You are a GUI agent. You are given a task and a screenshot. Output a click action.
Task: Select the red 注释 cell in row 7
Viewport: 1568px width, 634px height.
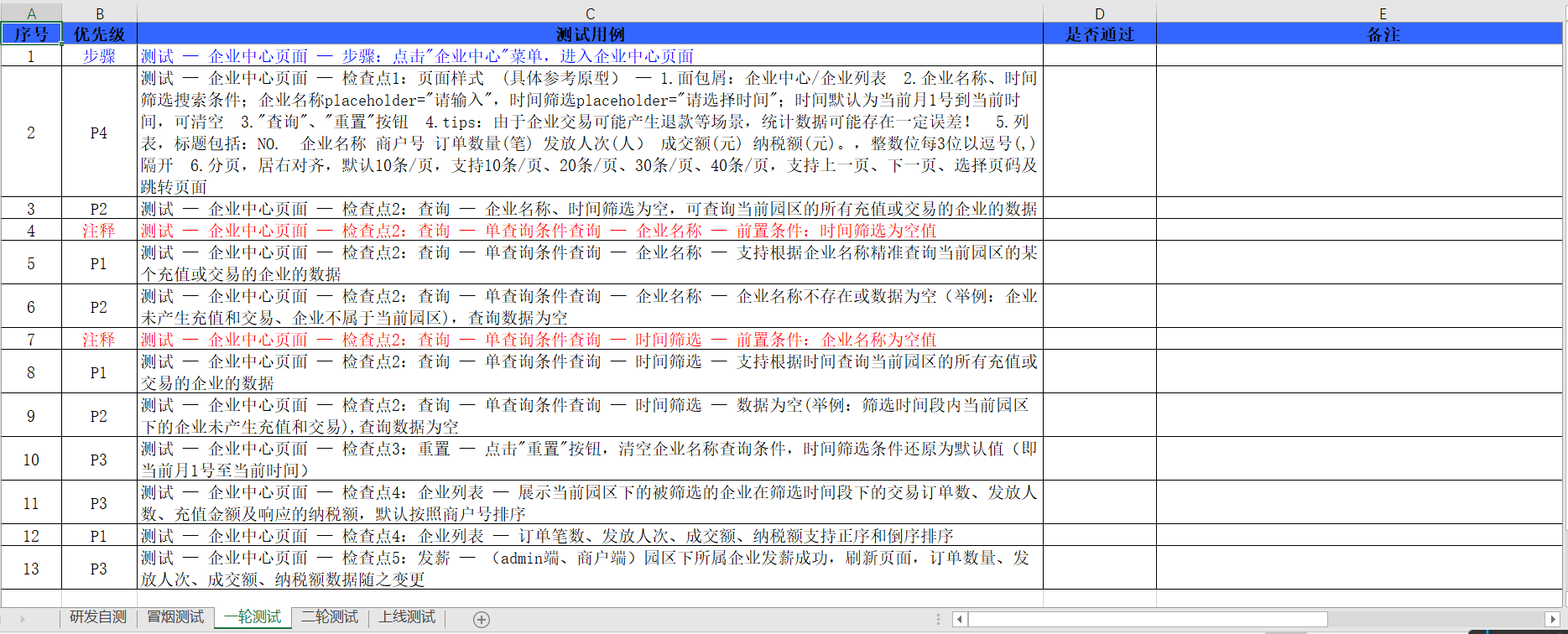pyautogui.click(x=100, y=340)
